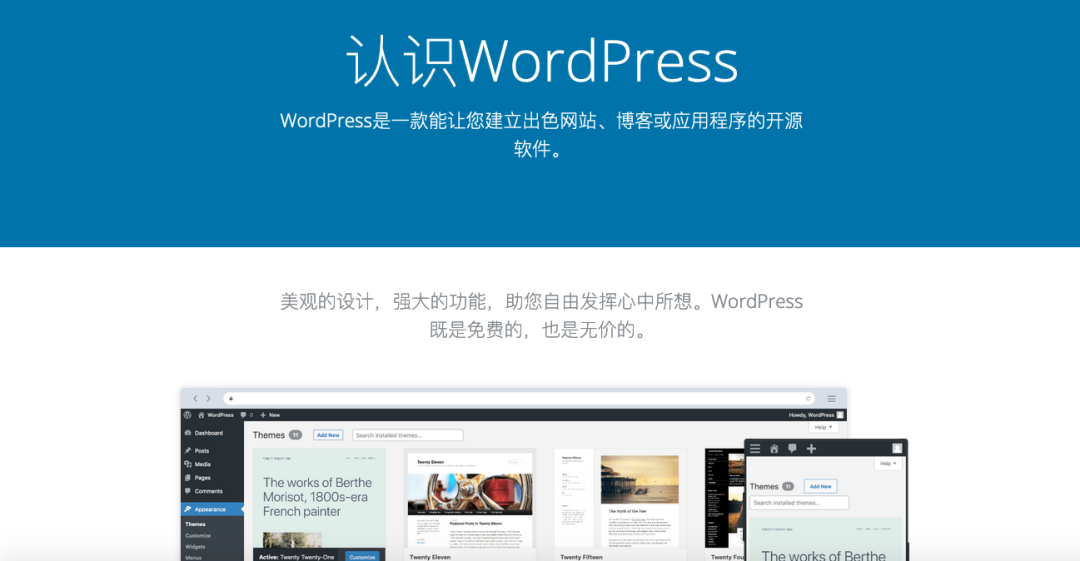Expand the Help dropdown in desktop view
This screenshot has width=1080, height=561.
(823, 427)
